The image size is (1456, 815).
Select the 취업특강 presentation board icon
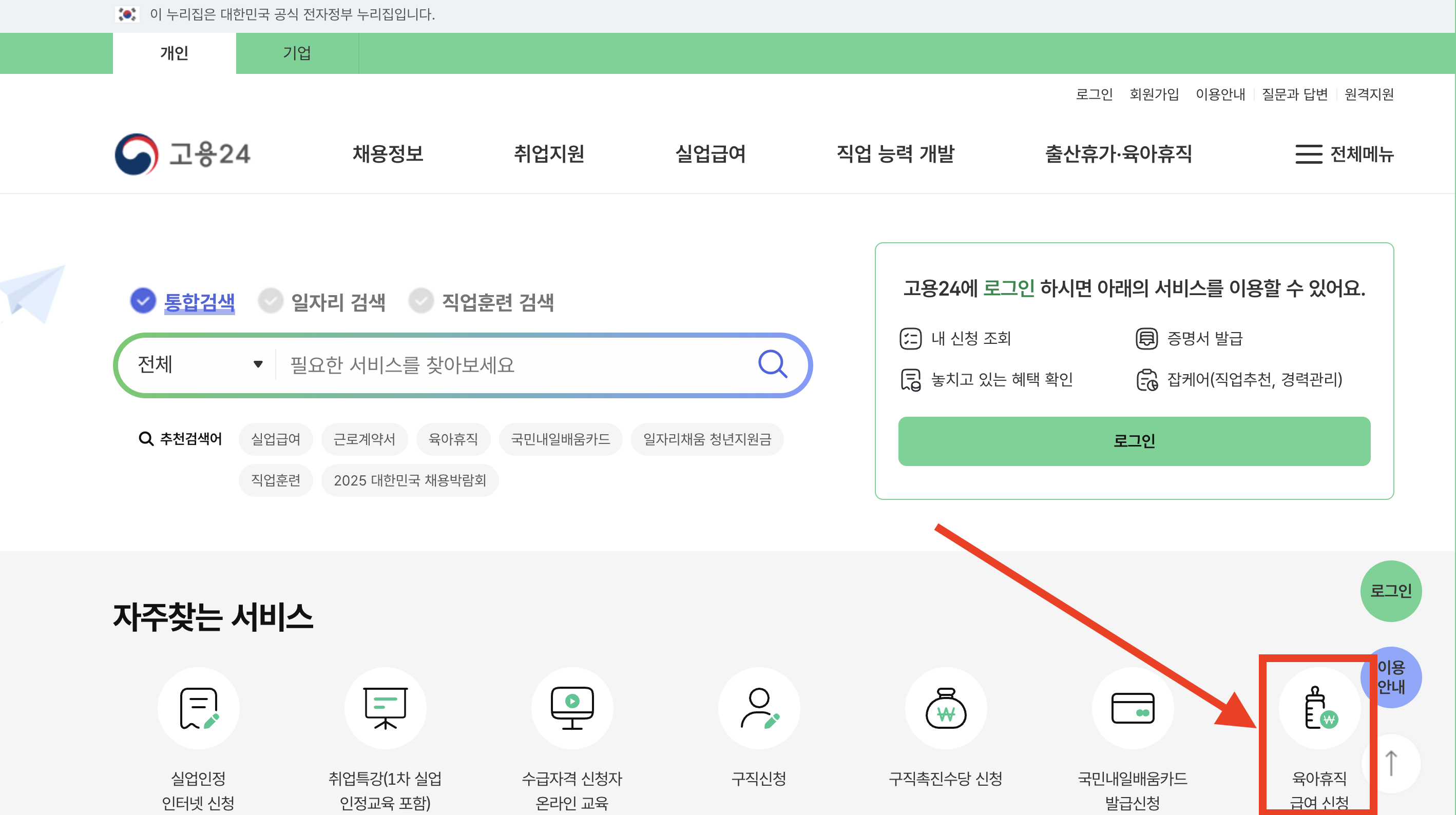click(386, 708)
